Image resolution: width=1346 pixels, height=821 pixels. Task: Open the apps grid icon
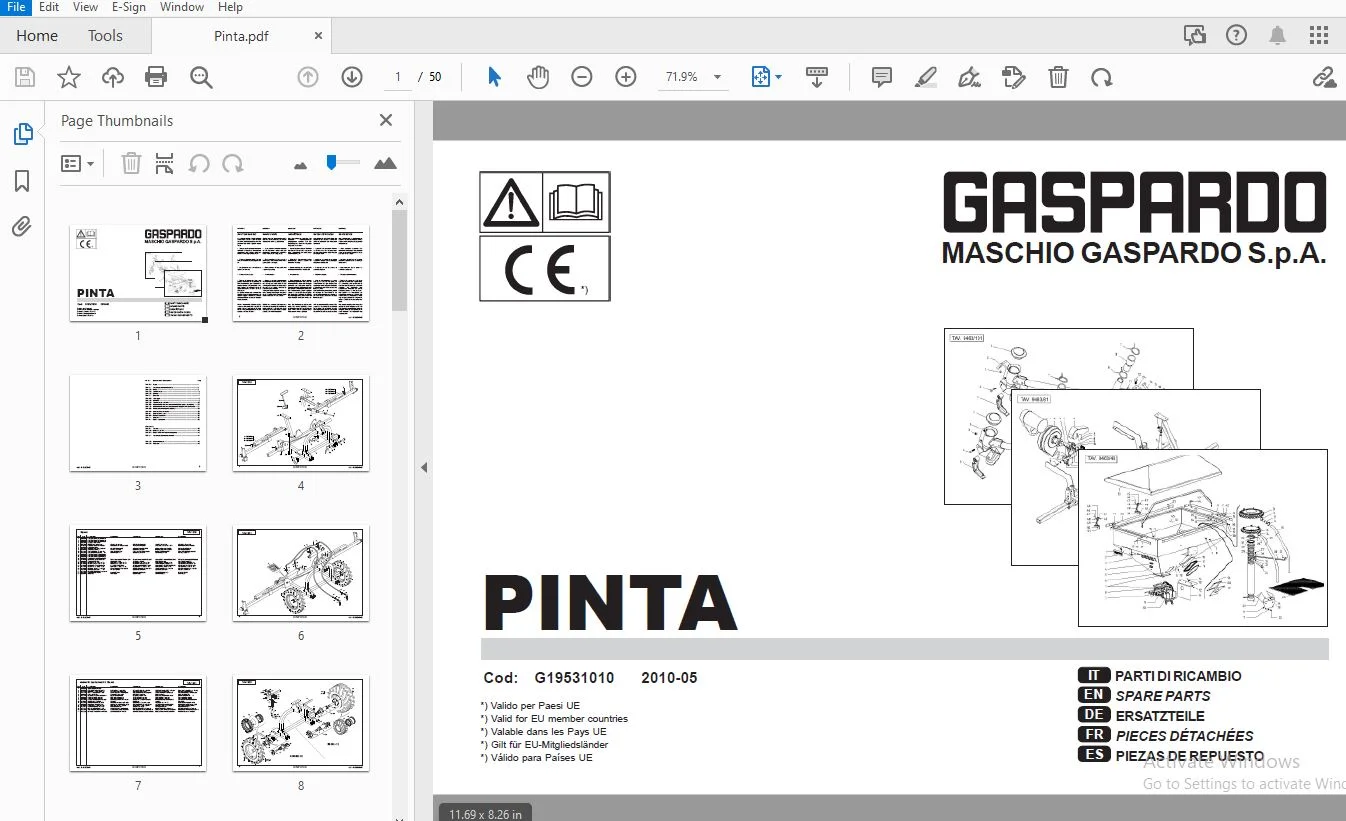click(1319, 36)
